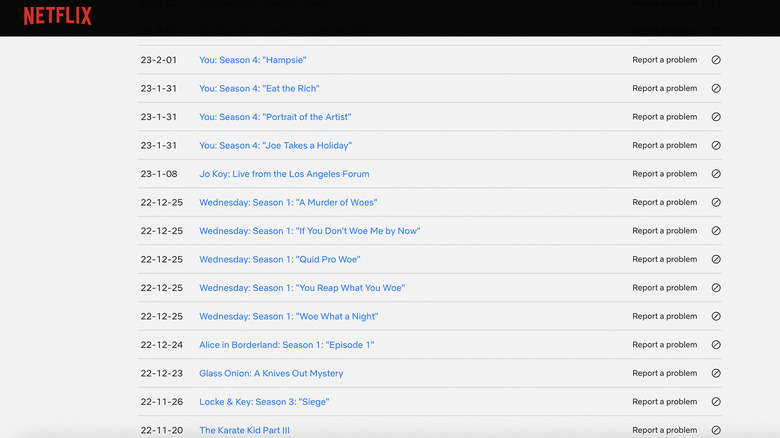This screenshot has width=780, height=438.
Task: Click date 22-12-23 beside Glass Onion
Action: [162, 373]
